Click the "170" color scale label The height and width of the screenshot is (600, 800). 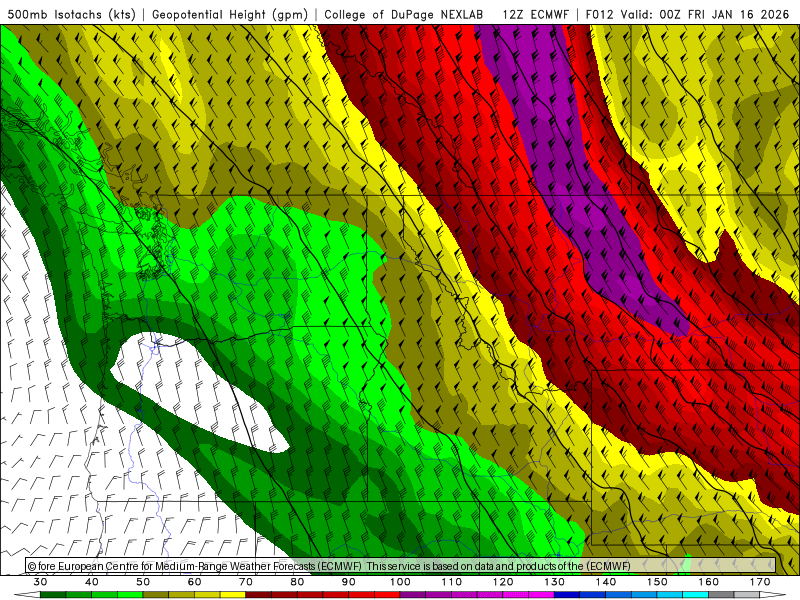(x=760, y=582)
